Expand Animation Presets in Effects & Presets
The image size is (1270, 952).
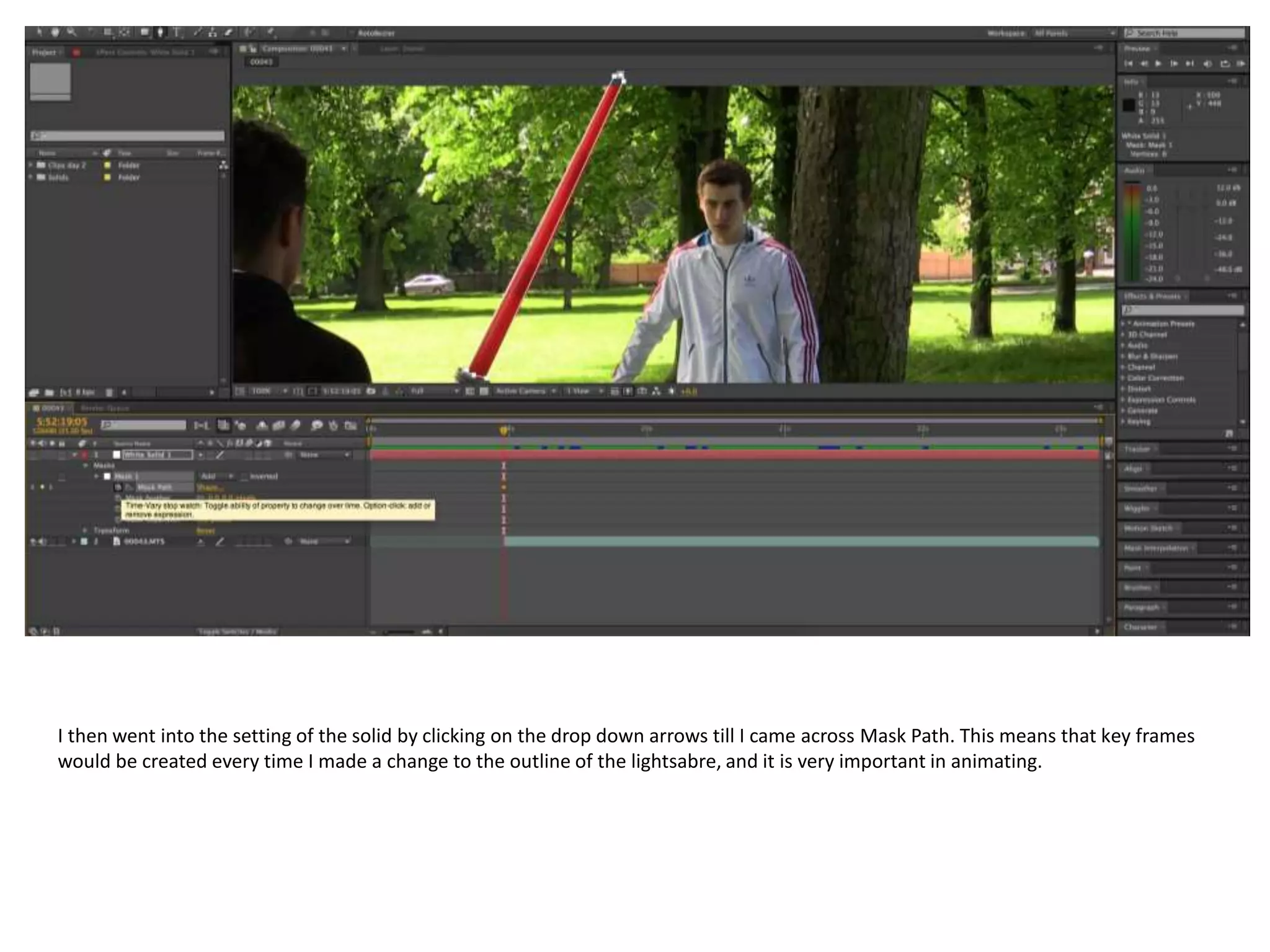point(1123,324)
